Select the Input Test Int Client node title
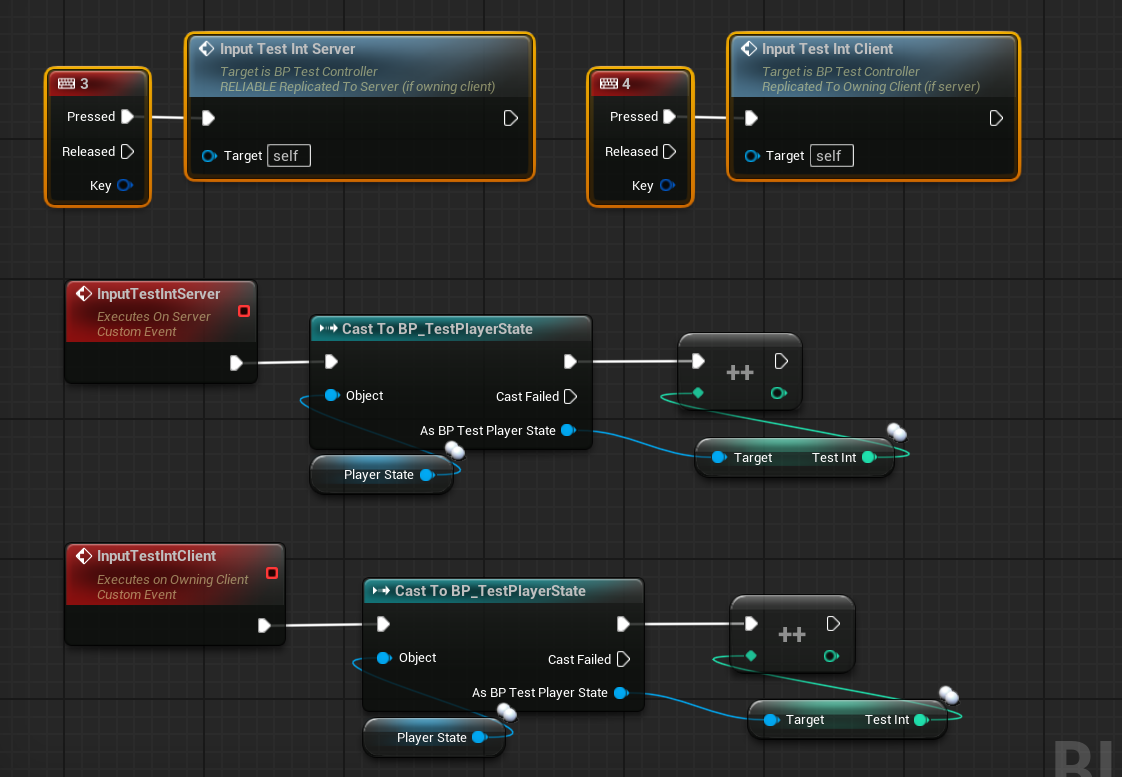 (827, 49)
